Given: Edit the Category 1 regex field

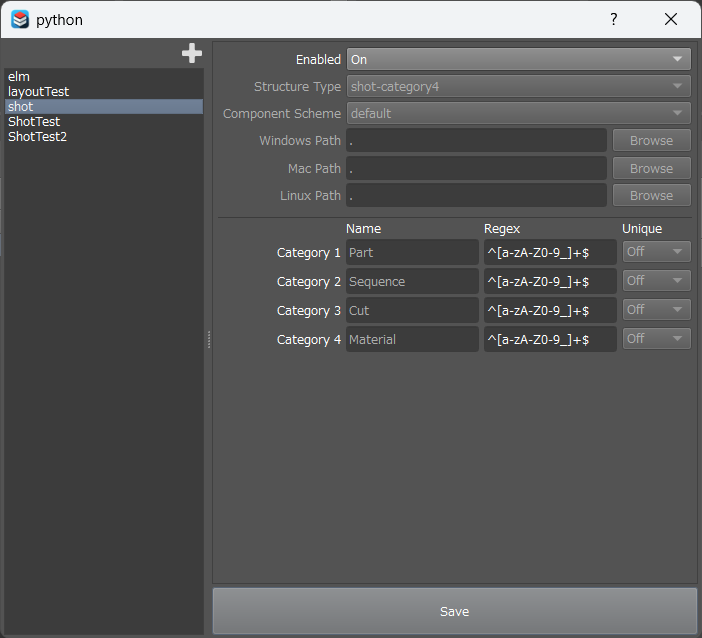Looking at the screenshot, I should click(x=550, y=253).
